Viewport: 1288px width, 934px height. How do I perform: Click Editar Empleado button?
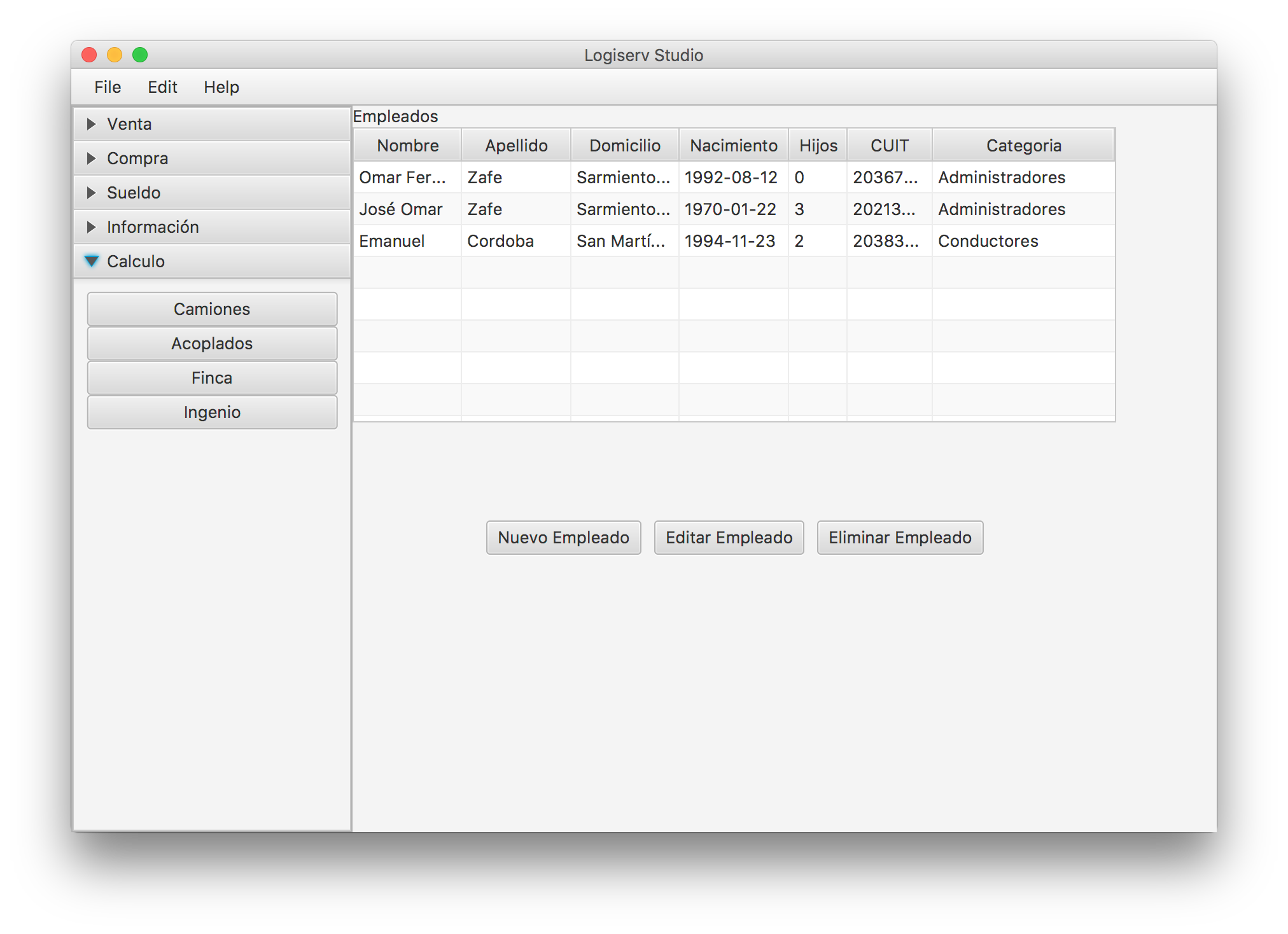(729, 538)
